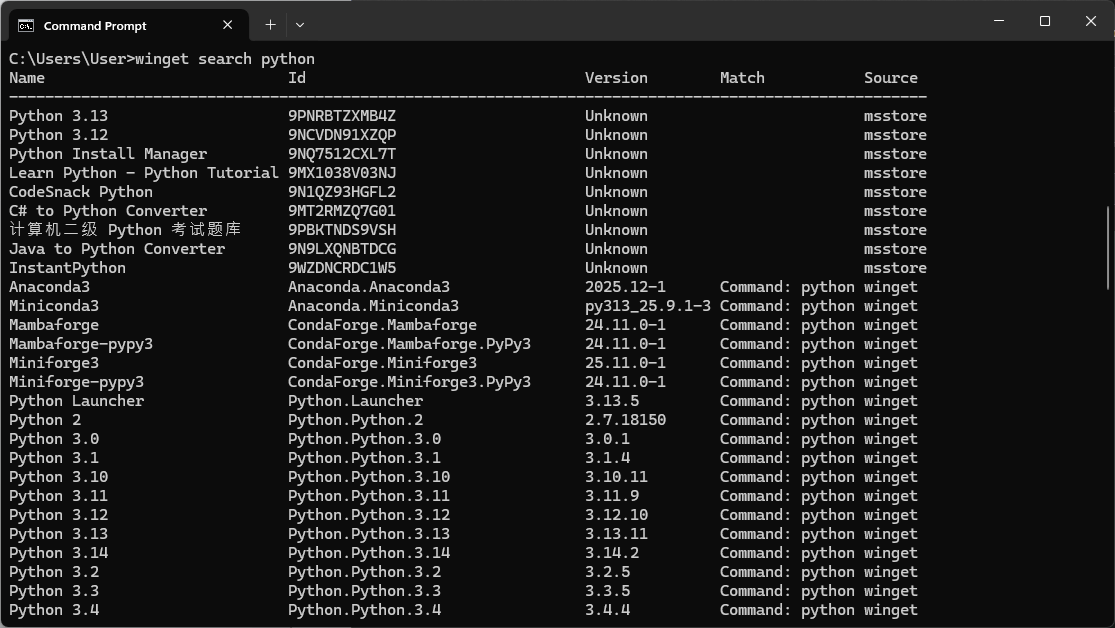Viewport: 1115px width, 628px height.
Task: Click the Source column header
Action: [890, 77]
